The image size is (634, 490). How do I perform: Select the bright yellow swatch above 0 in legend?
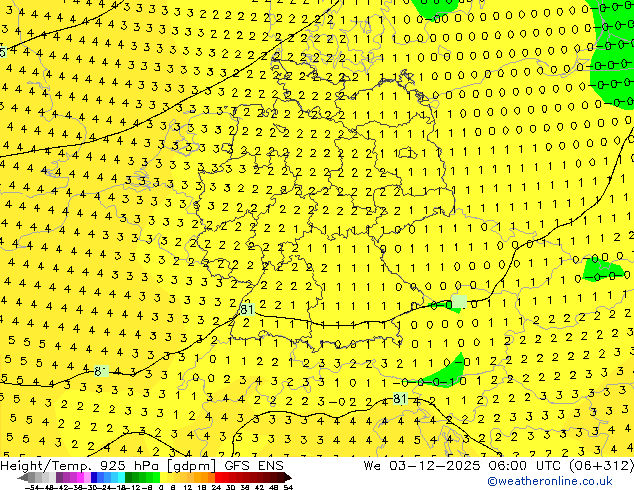click(163, 477)
